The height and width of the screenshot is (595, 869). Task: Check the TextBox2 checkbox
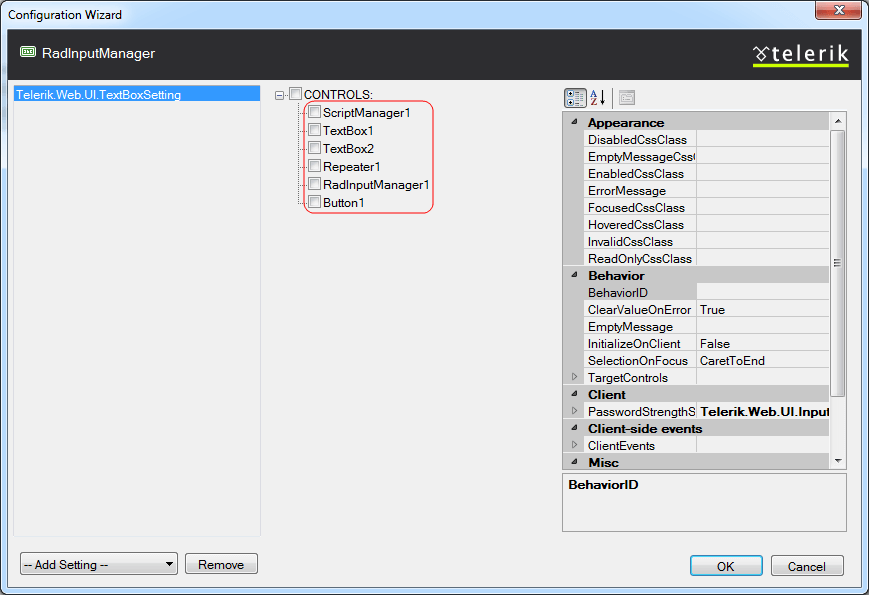tap(314, 148)
